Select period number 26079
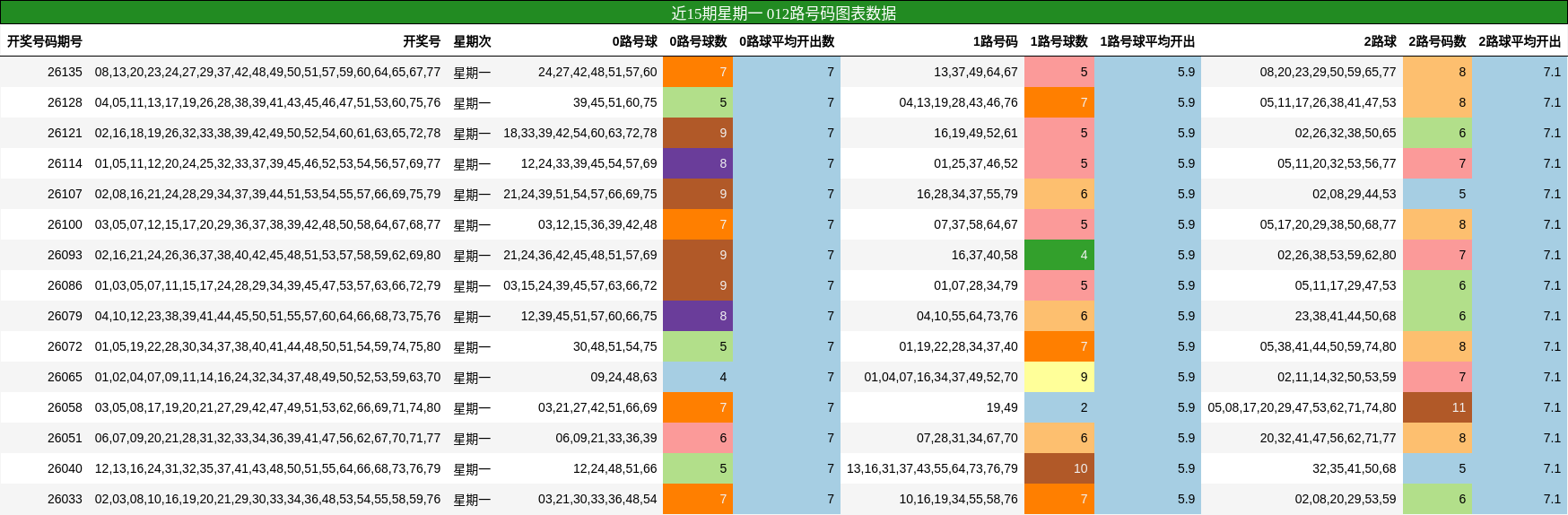 point(65,316)
